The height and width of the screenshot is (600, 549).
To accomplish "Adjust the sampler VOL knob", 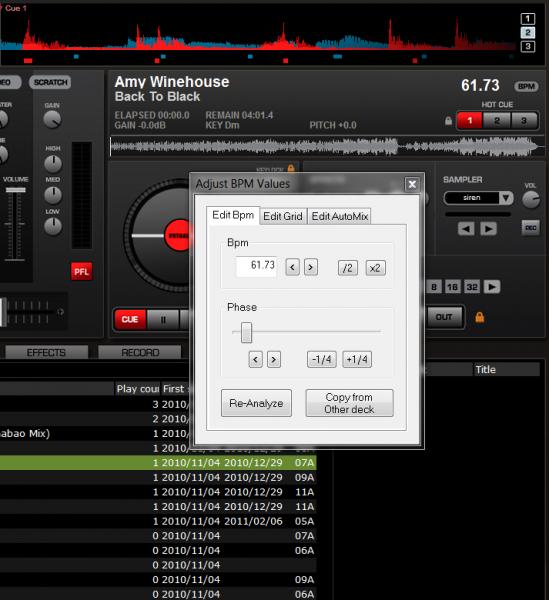I will coord(531,200).
